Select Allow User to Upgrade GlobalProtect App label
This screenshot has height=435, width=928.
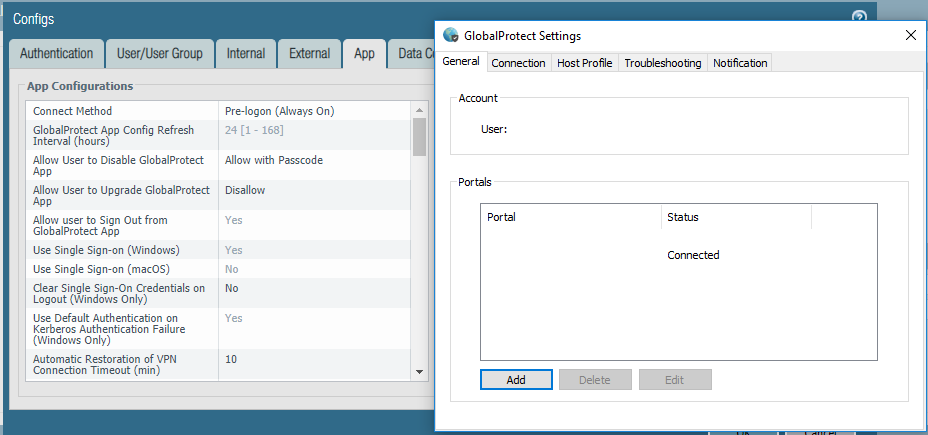pyautogui.click(x=121, y=196)
